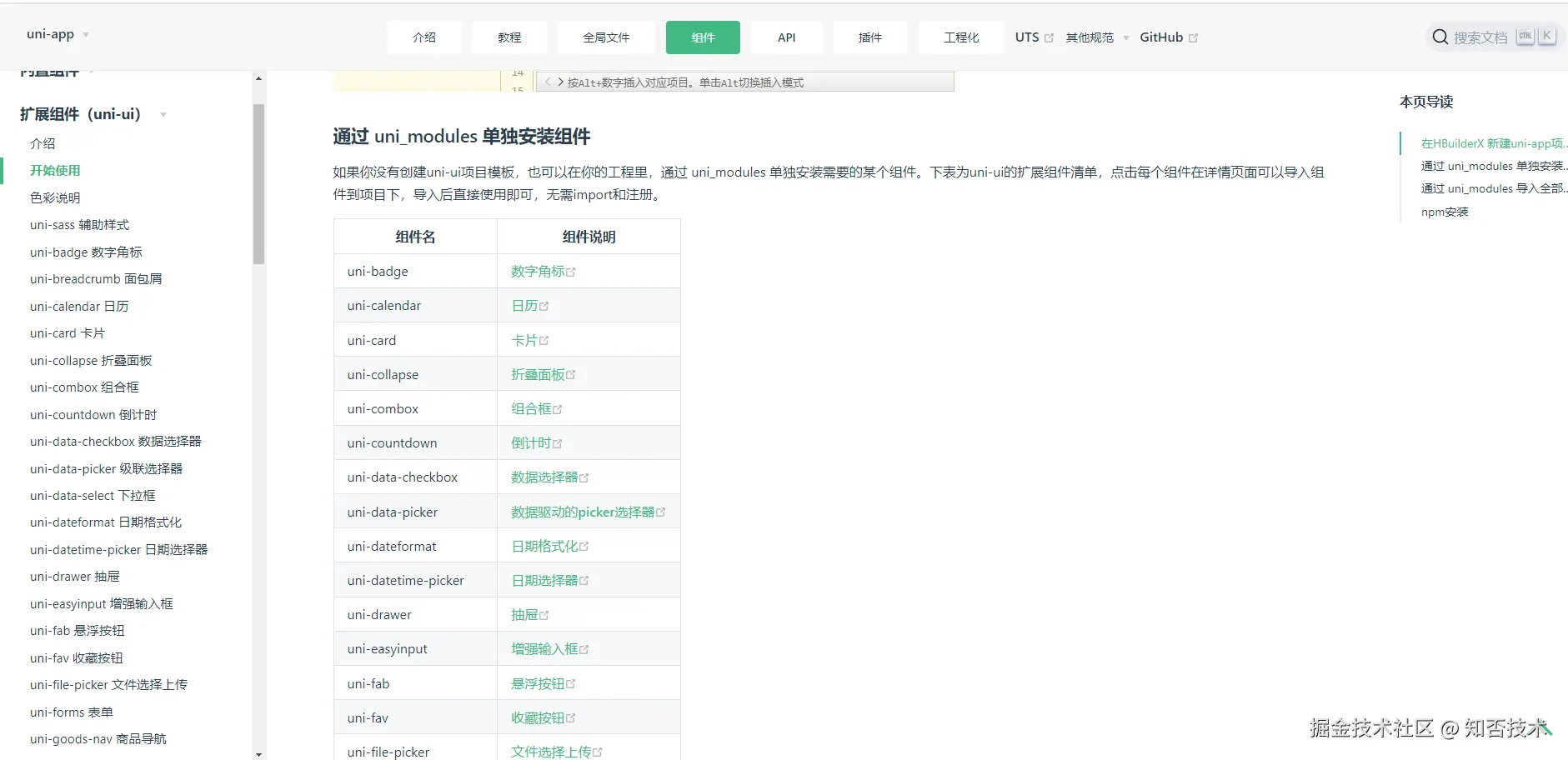Open the 增强输入框 component link
Viewport: 1568px width, 760px height.
click(x=549, y=649)
